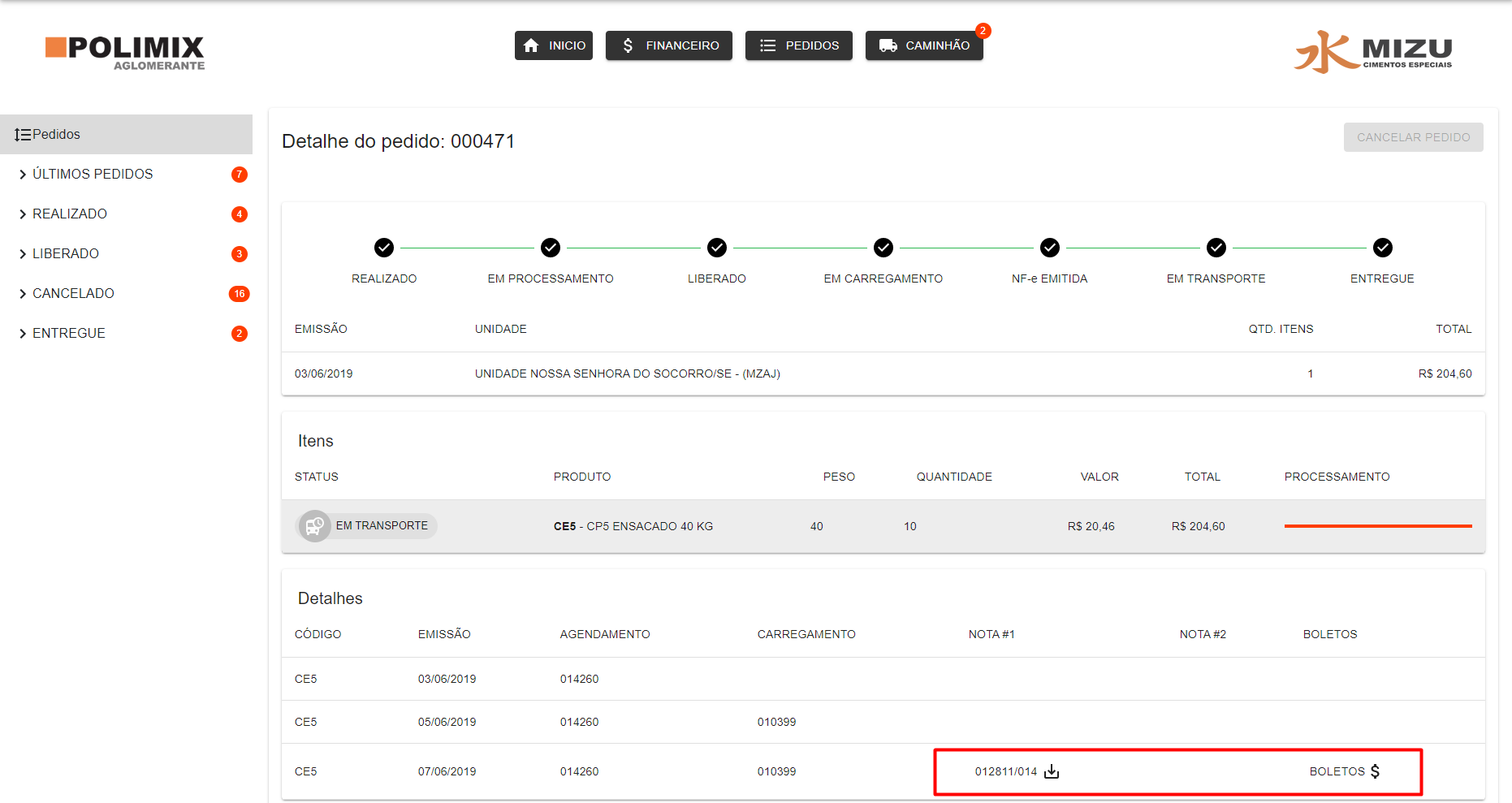The image size is (1512, 803).
Task: Click the Polimix Aglomerante logo
Action: (x=125, y=53)
